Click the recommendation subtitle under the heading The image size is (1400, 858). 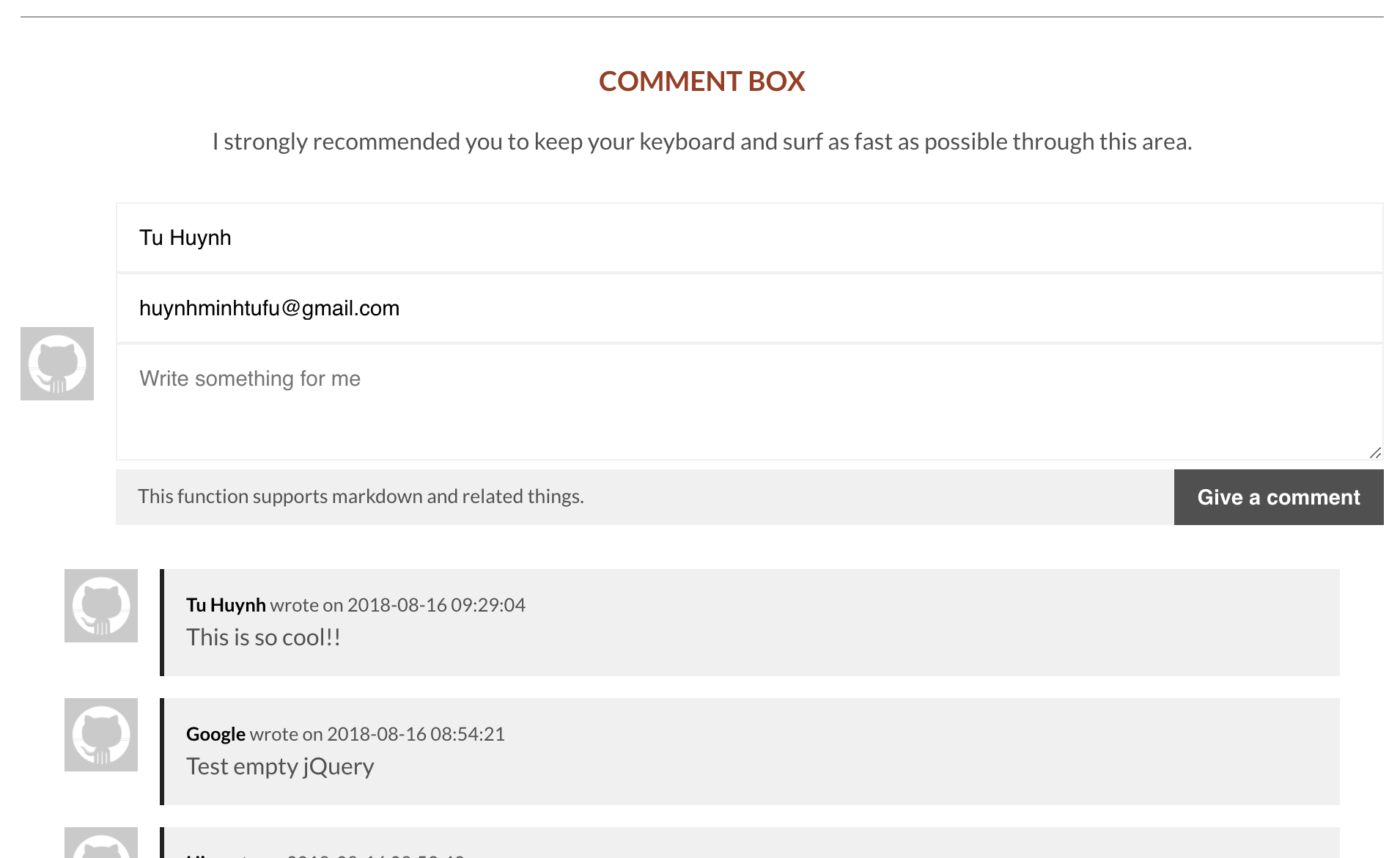tap(701, 142)
